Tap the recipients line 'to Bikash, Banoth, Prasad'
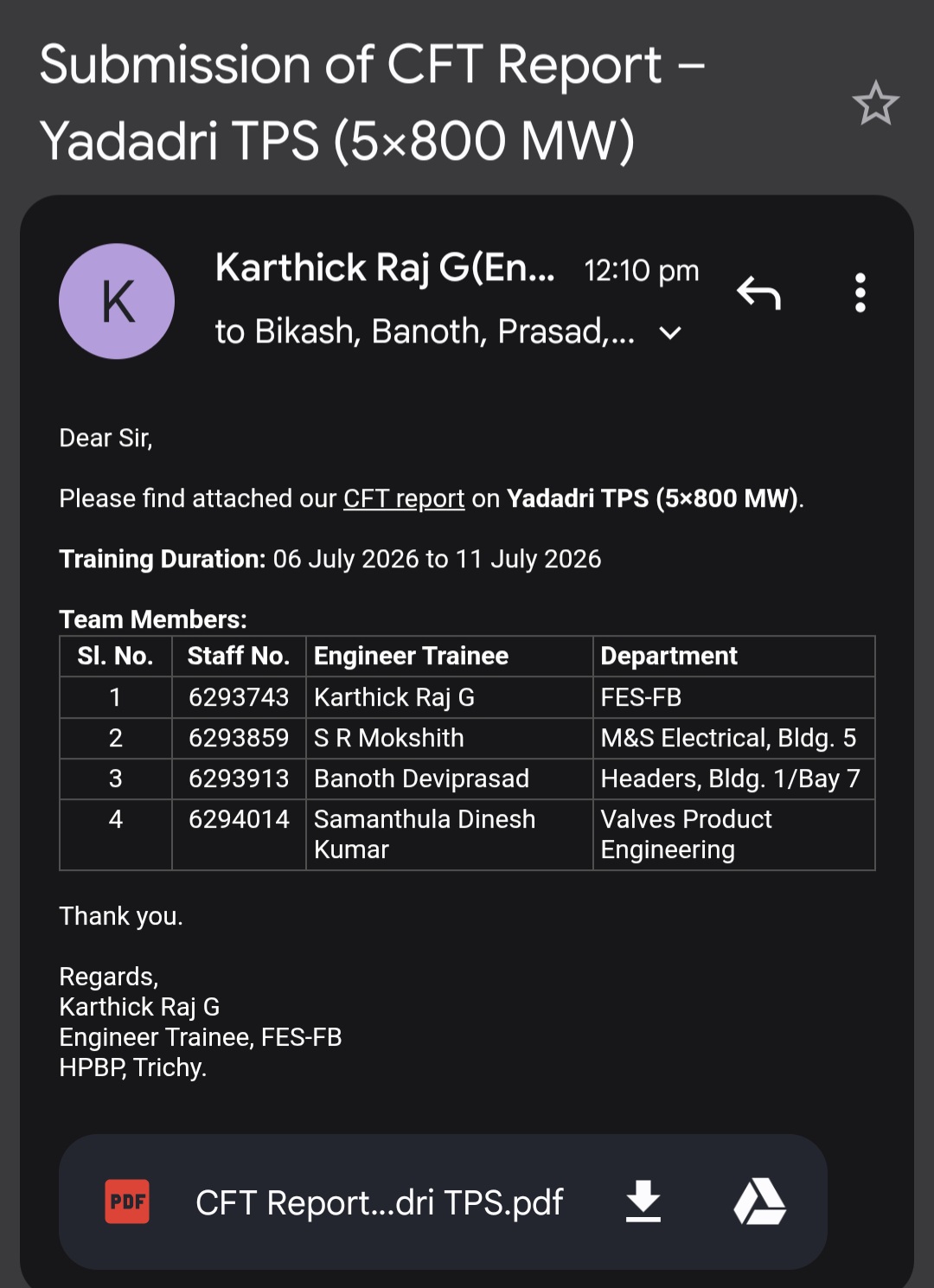This screenshot has width=934, height=1288. (x=425, y=331)
